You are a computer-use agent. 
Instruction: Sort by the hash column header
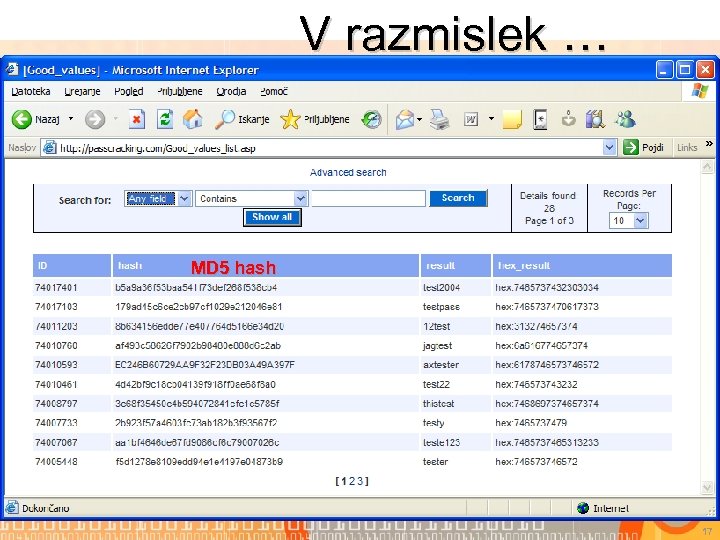click(x=130, y=265)
